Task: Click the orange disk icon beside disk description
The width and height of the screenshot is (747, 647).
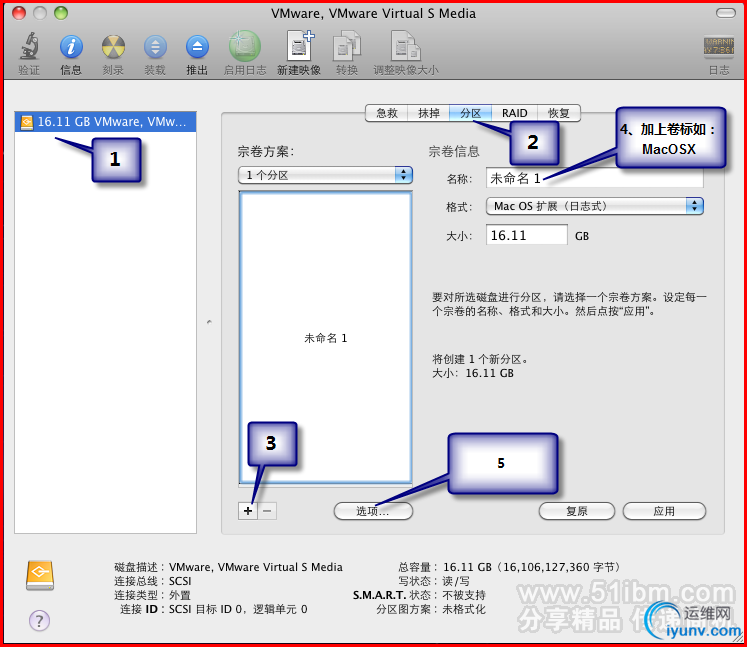Action: coord(40,575)
